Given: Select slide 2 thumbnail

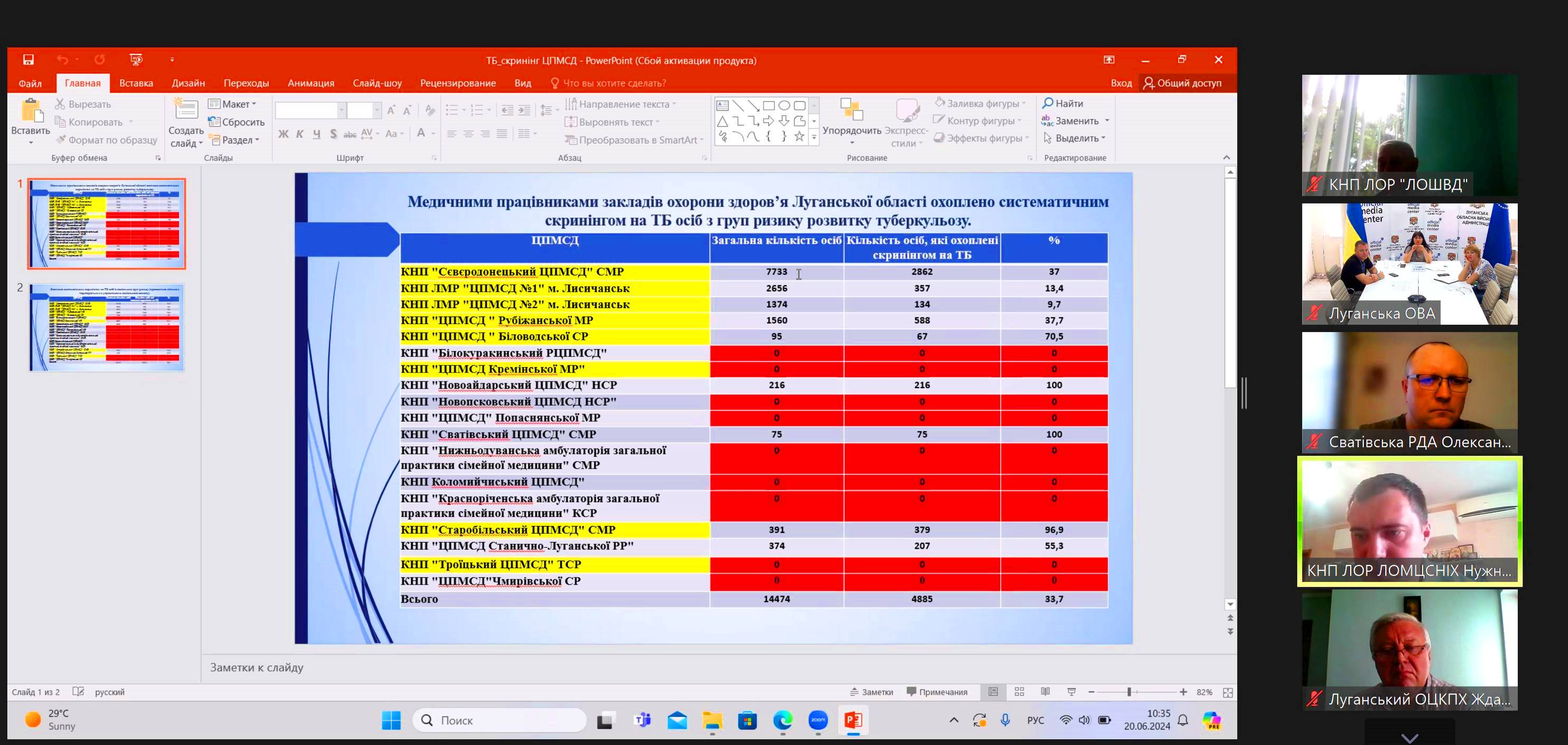Looking at the screenshot, I should tap(107, 327).
